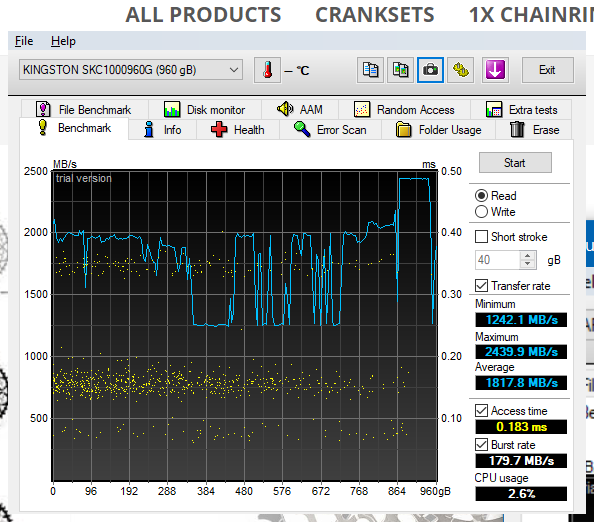Click the copy screenshot to clipboard icon
594x522 pixels.
[x=400, y=70]
